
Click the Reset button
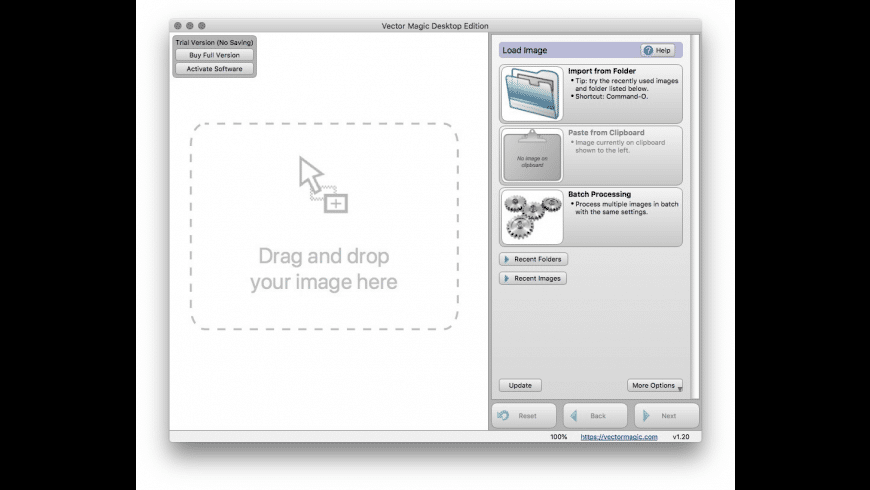[523, 416]
